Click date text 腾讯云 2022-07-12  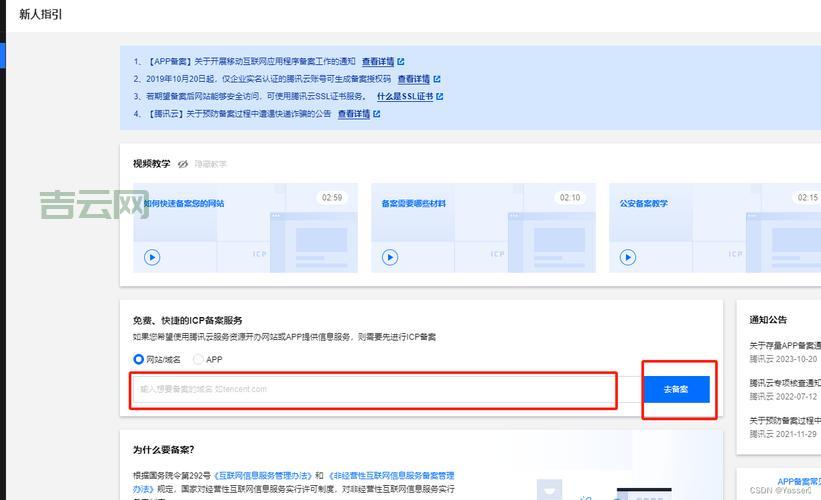783,396
